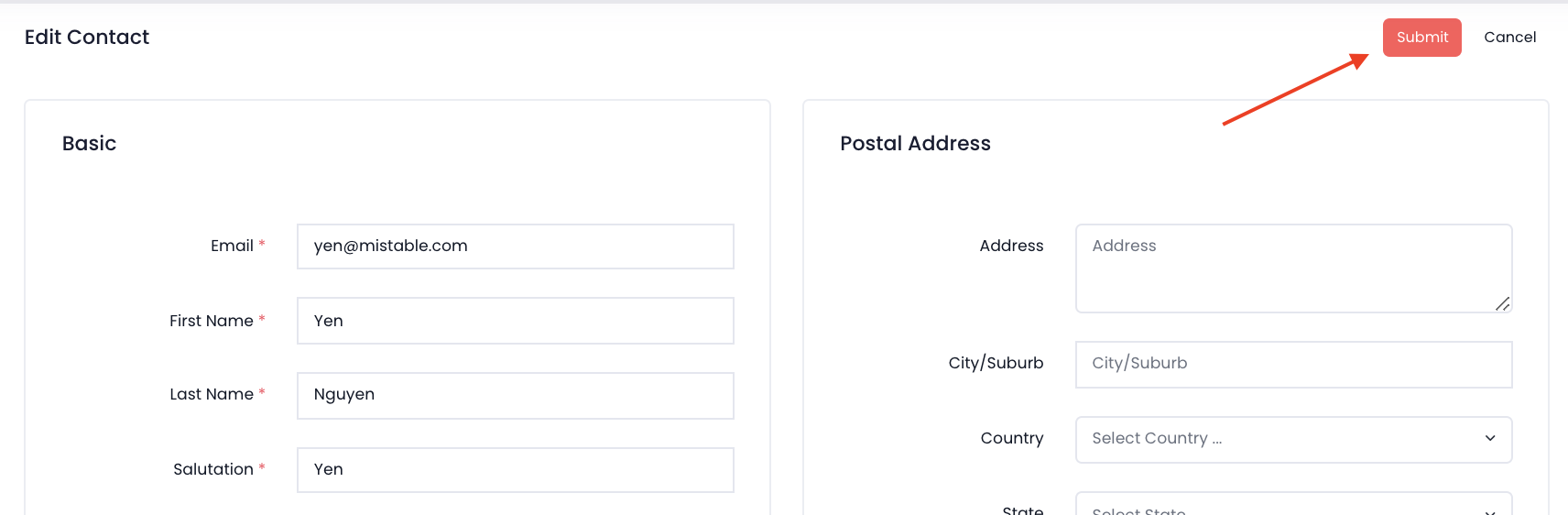Click the First Name label
1568x515 pixels.
(211, 321)
